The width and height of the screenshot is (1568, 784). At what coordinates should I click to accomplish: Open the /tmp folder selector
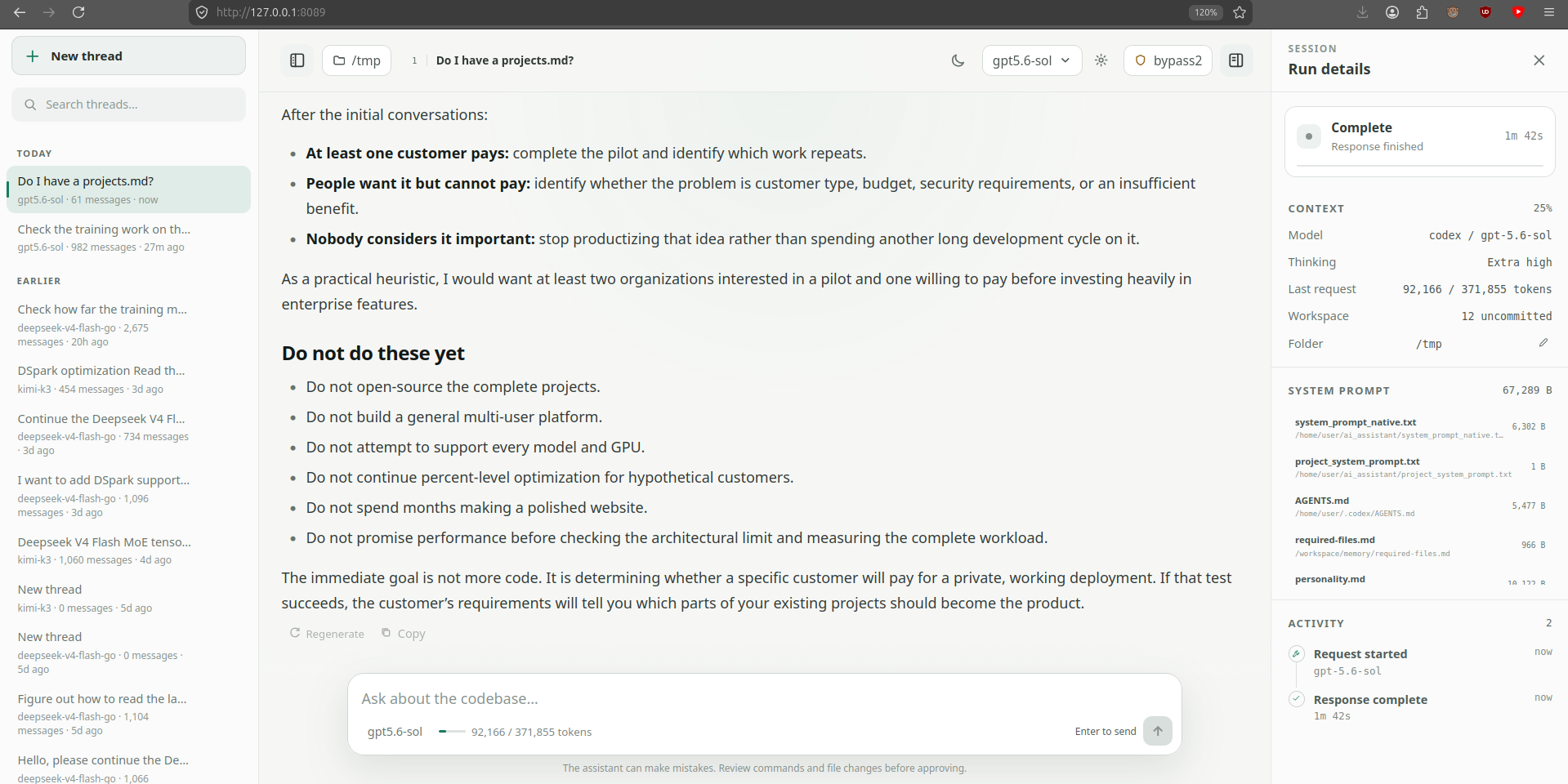[x=357, y=60]
